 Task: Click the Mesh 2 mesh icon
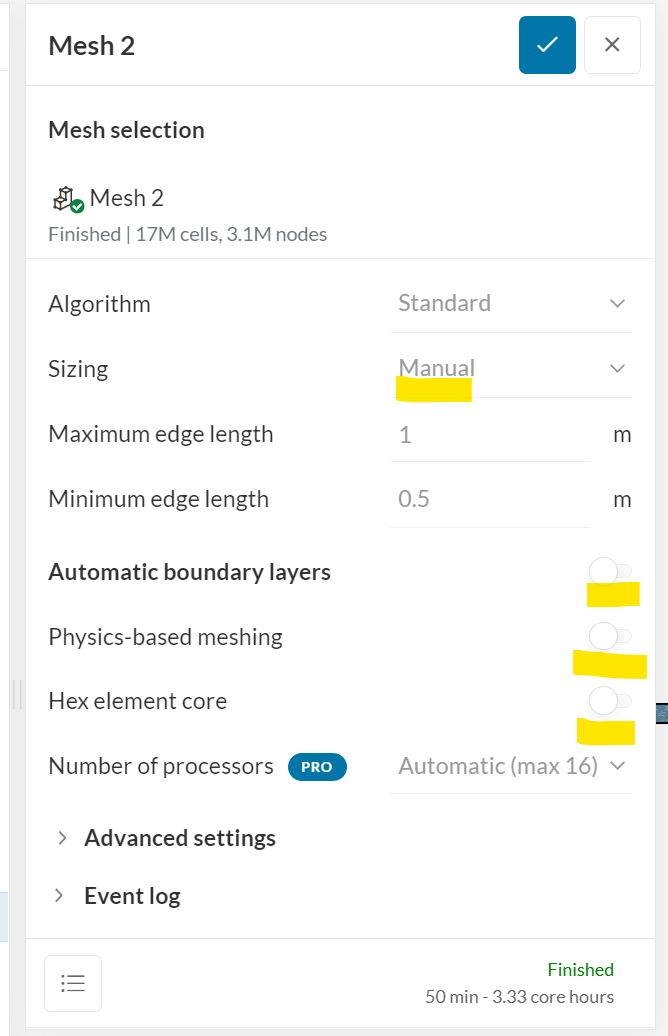pyautogui.click(x=68, y=199)
